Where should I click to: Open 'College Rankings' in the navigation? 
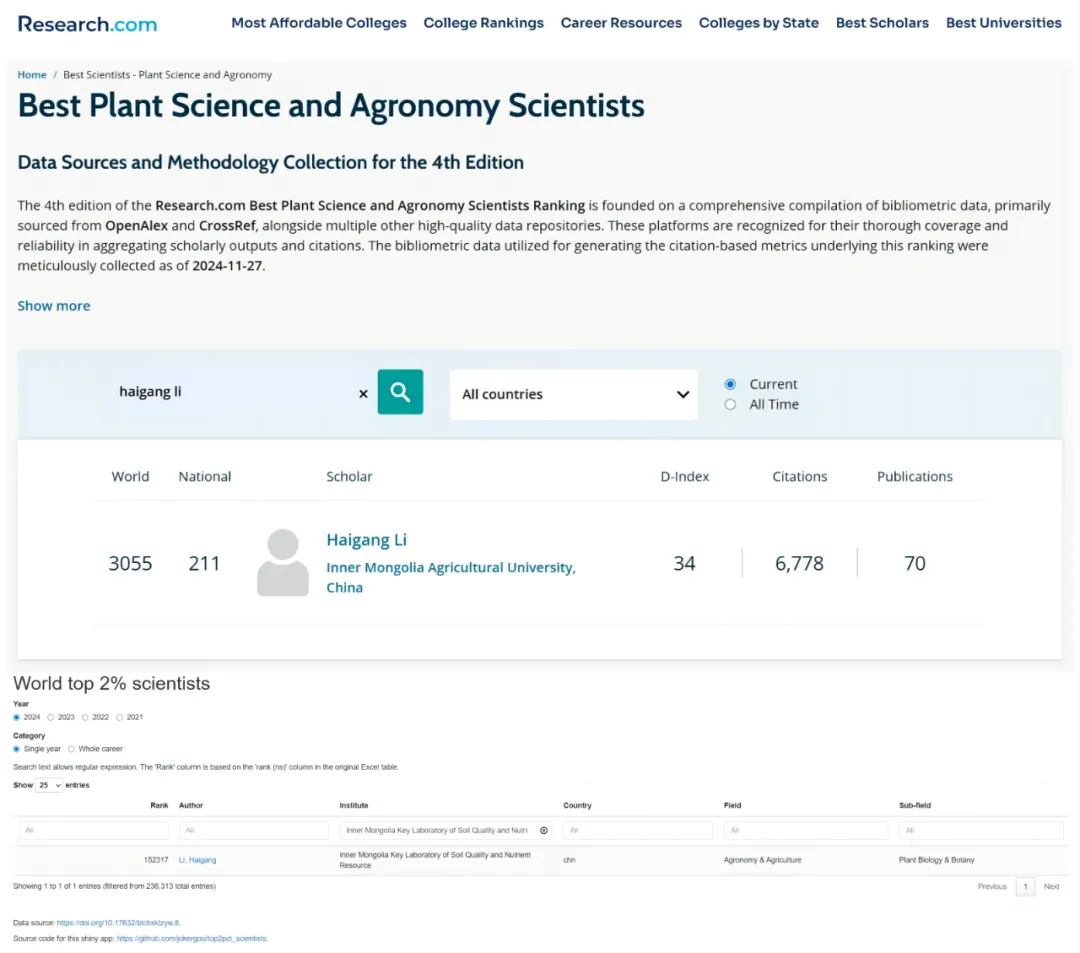tap(483, 23)
